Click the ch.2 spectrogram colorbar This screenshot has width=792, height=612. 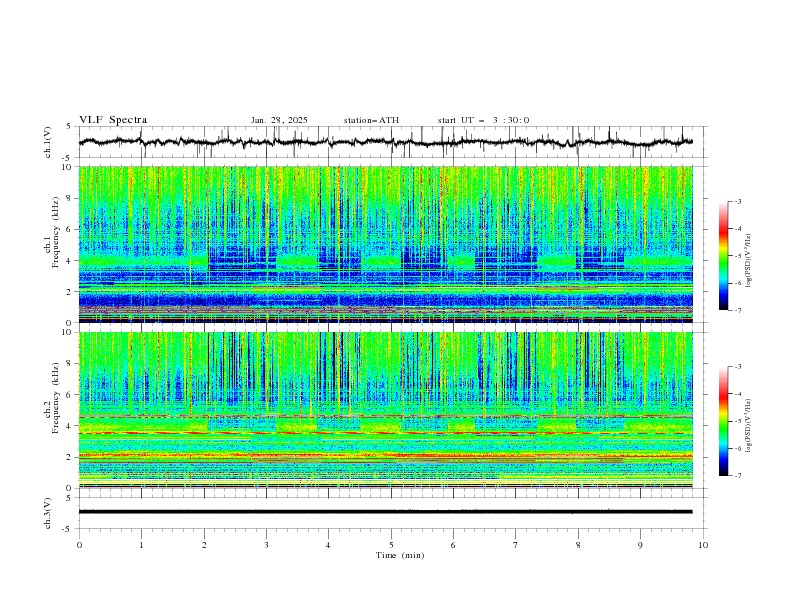723,421
